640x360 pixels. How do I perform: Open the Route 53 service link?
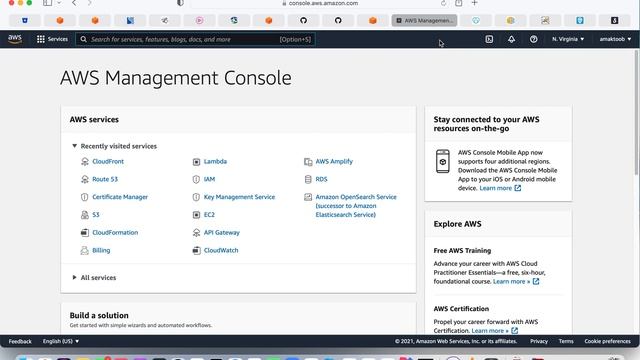click(x=105, y=179)
